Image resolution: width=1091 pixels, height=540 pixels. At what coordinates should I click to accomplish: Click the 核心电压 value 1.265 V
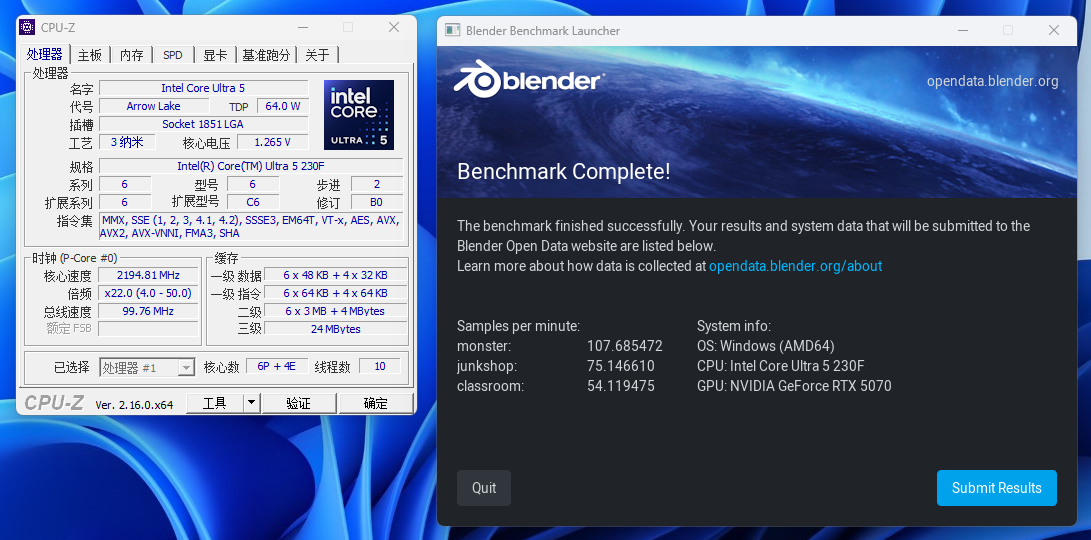coord(272,142)
